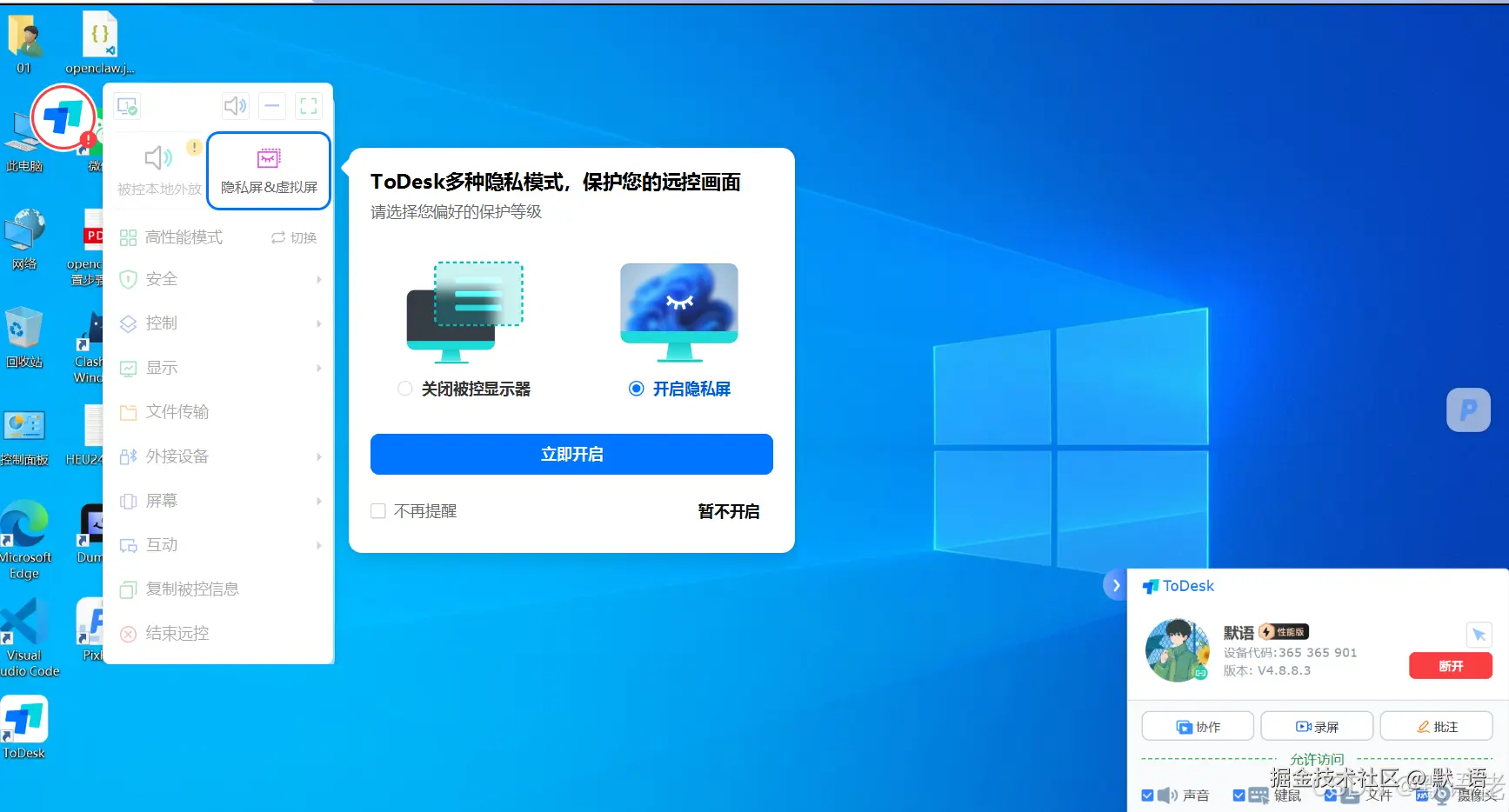Screen dimensions: 1509x812
Task: Click the 开启隐私屏 monitor illustration
Action: (679, 312)
